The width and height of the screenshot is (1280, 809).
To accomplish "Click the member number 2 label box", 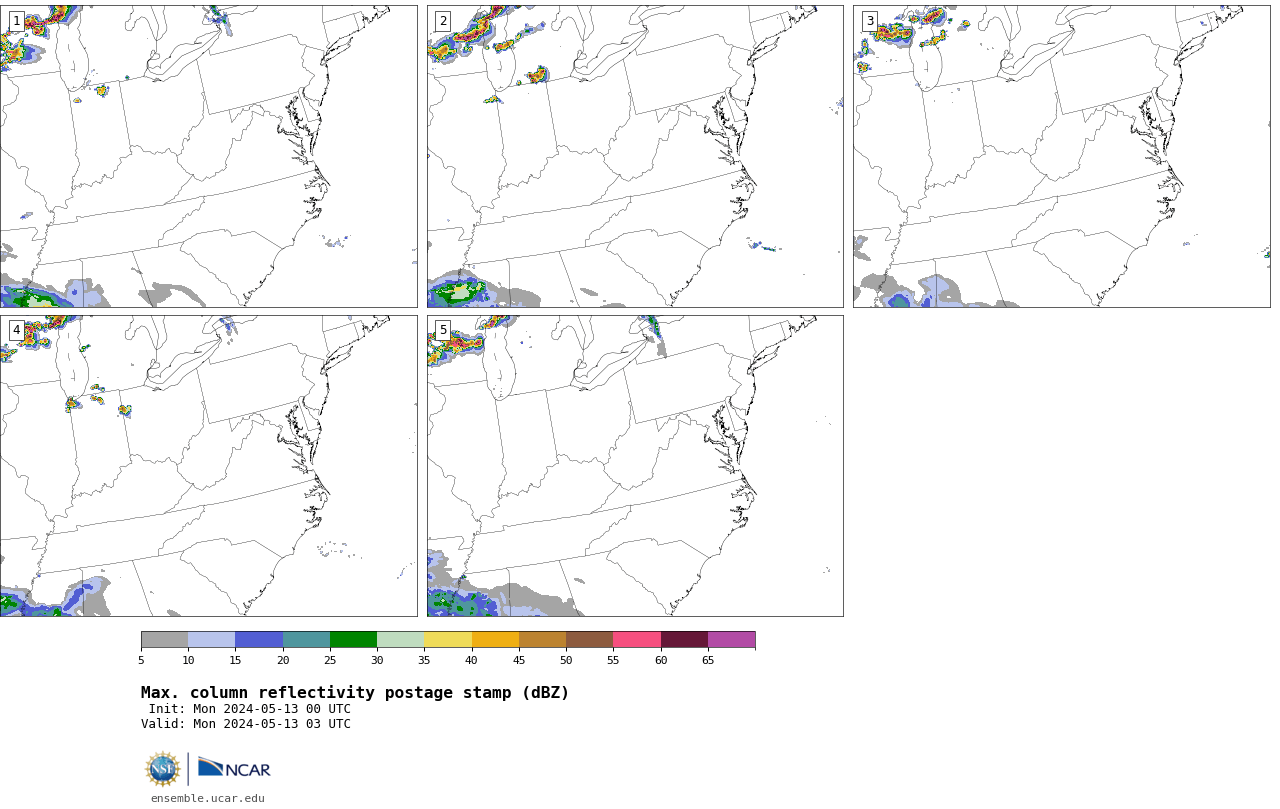I will click(443, 21).
